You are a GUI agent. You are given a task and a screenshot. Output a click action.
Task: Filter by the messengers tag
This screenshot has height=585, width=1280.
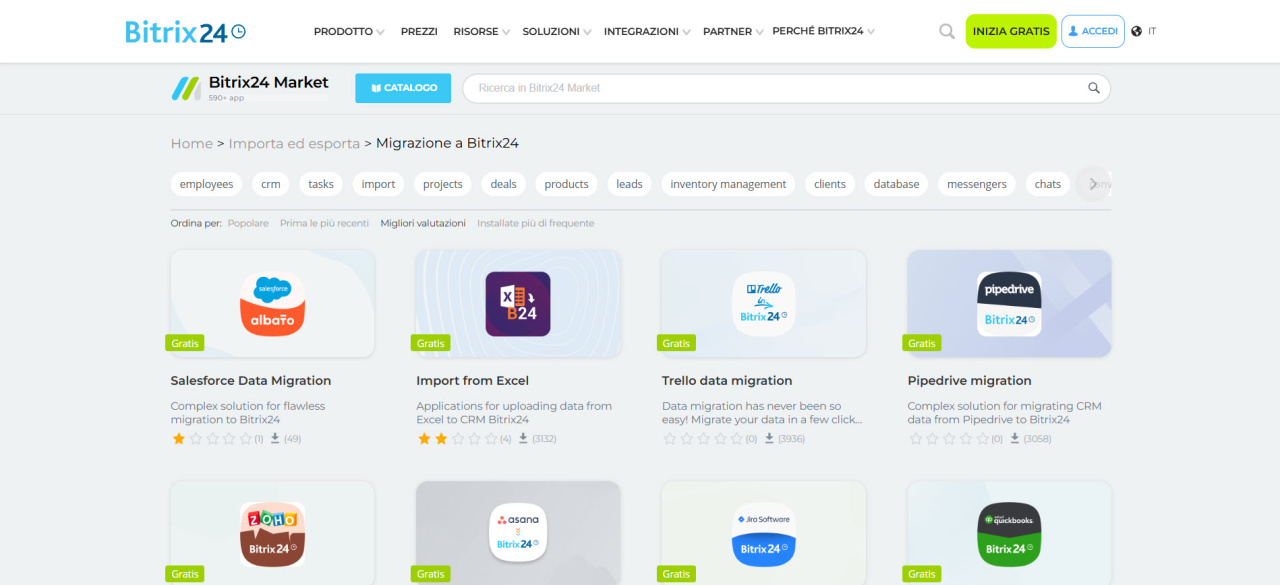click(x=977, y=184)
